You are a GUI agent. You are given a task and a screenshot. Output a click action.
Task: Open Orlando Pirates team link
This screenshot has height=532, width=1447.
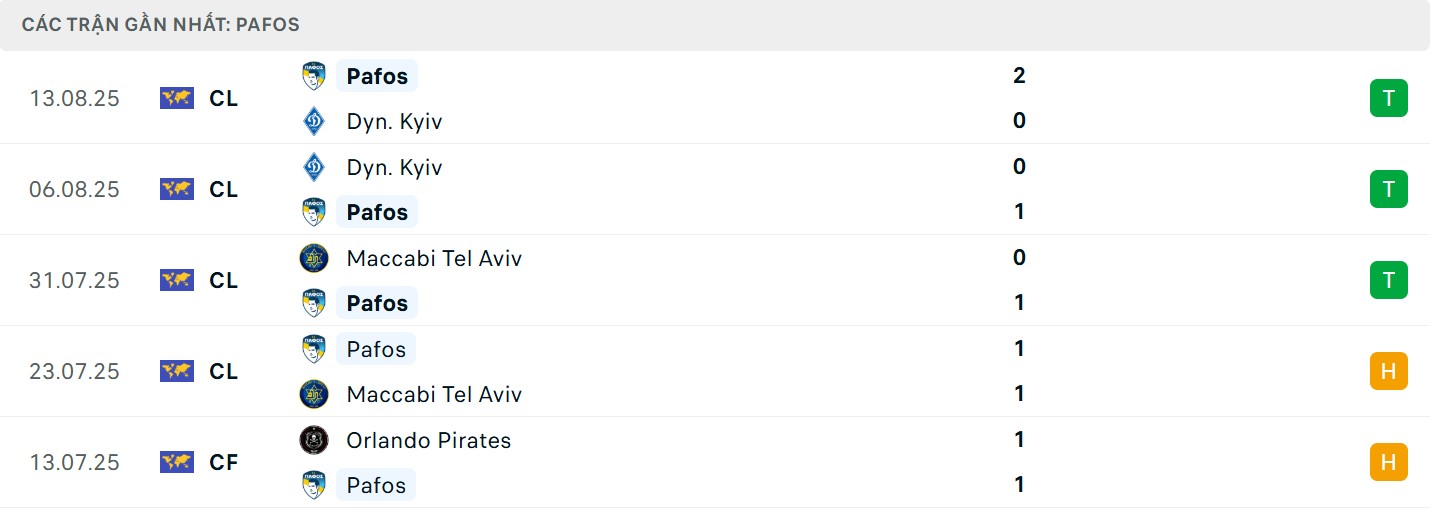point(428,440)
